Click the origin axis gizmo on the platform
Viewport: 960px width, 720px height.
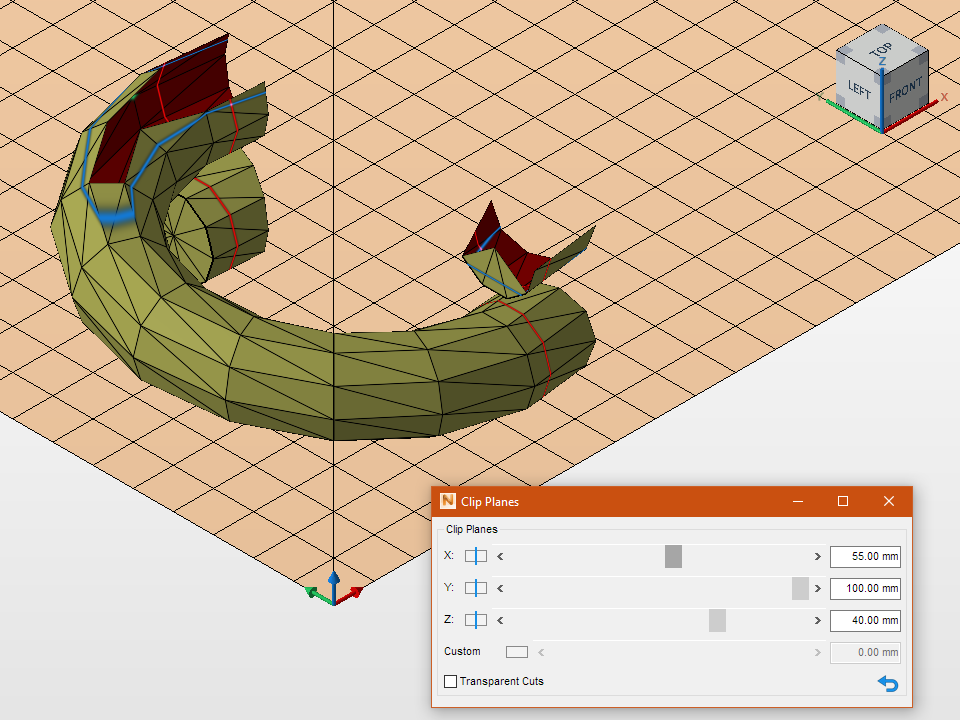coord(334,591)
